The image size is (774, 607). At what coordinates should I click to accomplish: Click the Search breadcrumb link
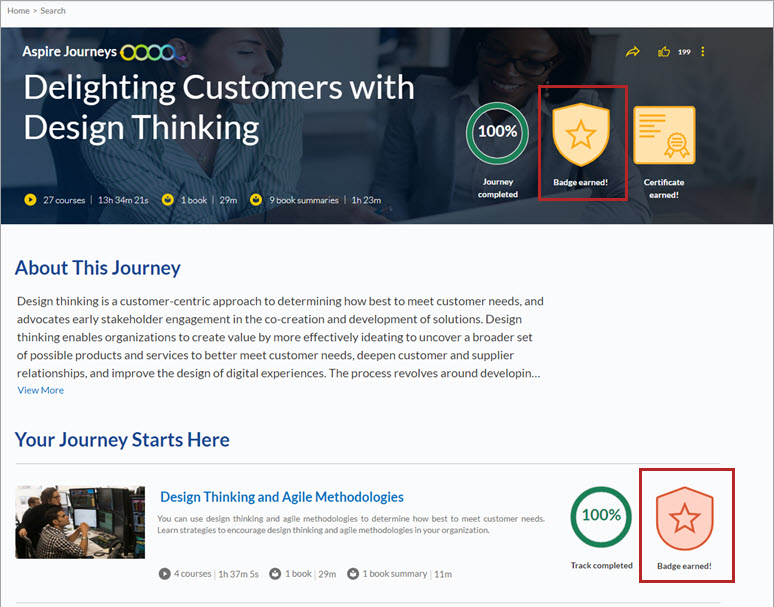pos(53,11)
